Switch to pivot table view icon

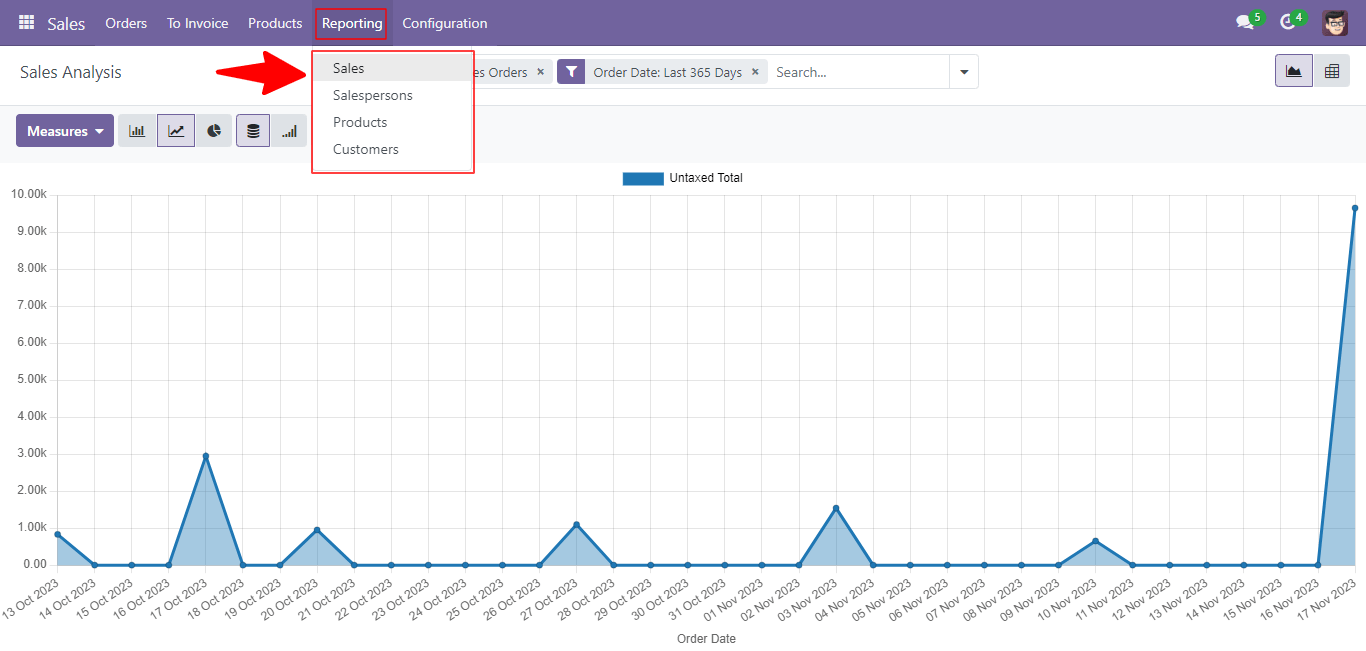point(1331,71)
